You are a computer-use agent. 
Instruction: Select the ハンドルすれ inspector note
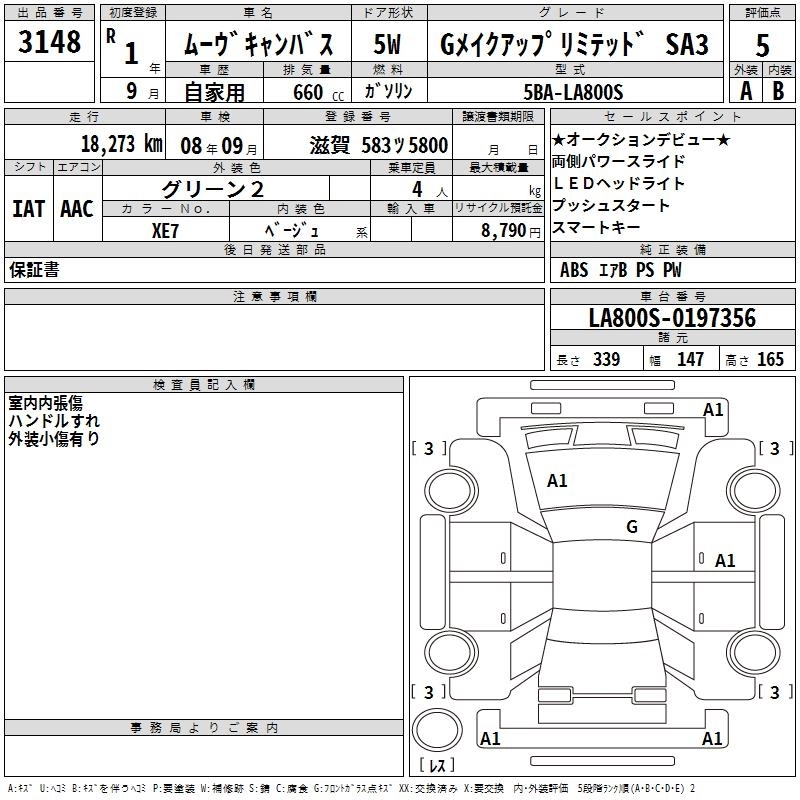[x=54, y=421]
